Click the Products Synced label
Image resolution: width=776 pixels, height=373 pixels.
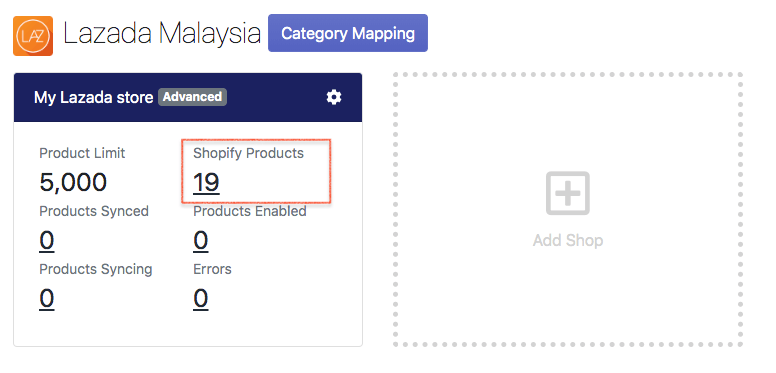pyautogui.click(x=94, y=211)
